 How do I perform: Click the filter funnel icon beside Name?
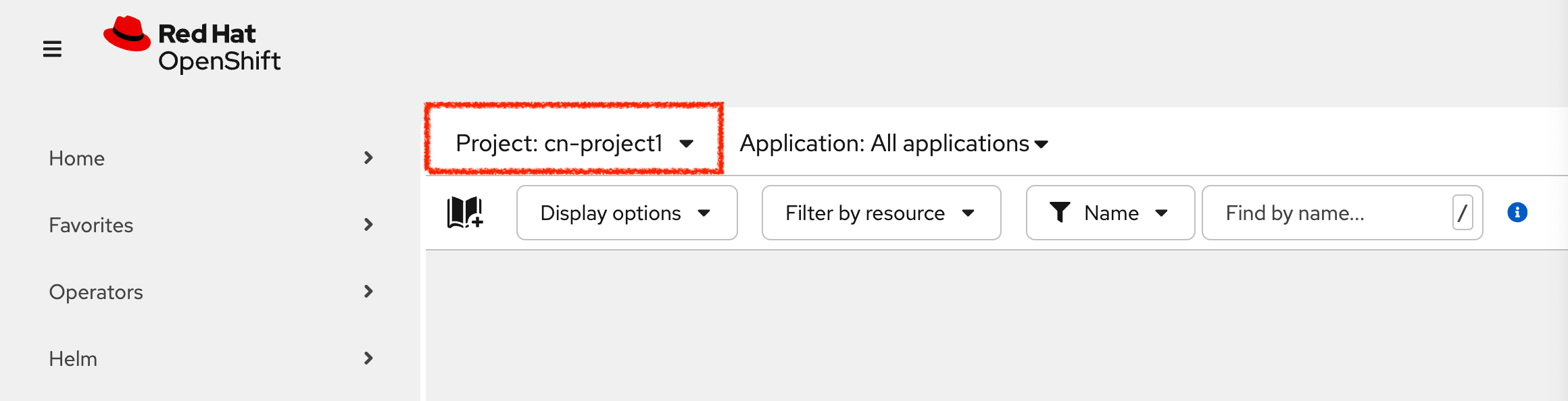[x=1060, y=213]
